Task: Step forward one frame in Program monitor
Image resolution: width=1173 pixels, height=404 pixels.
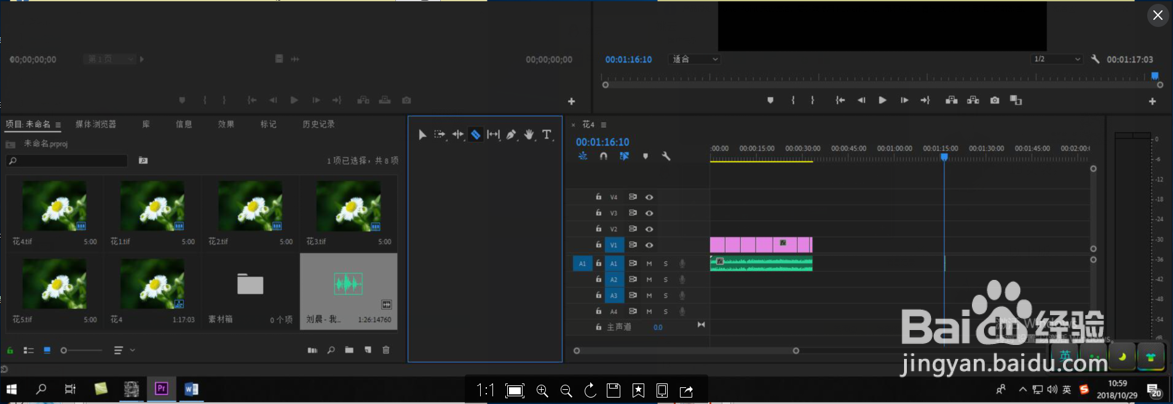Action: [904, 100]
